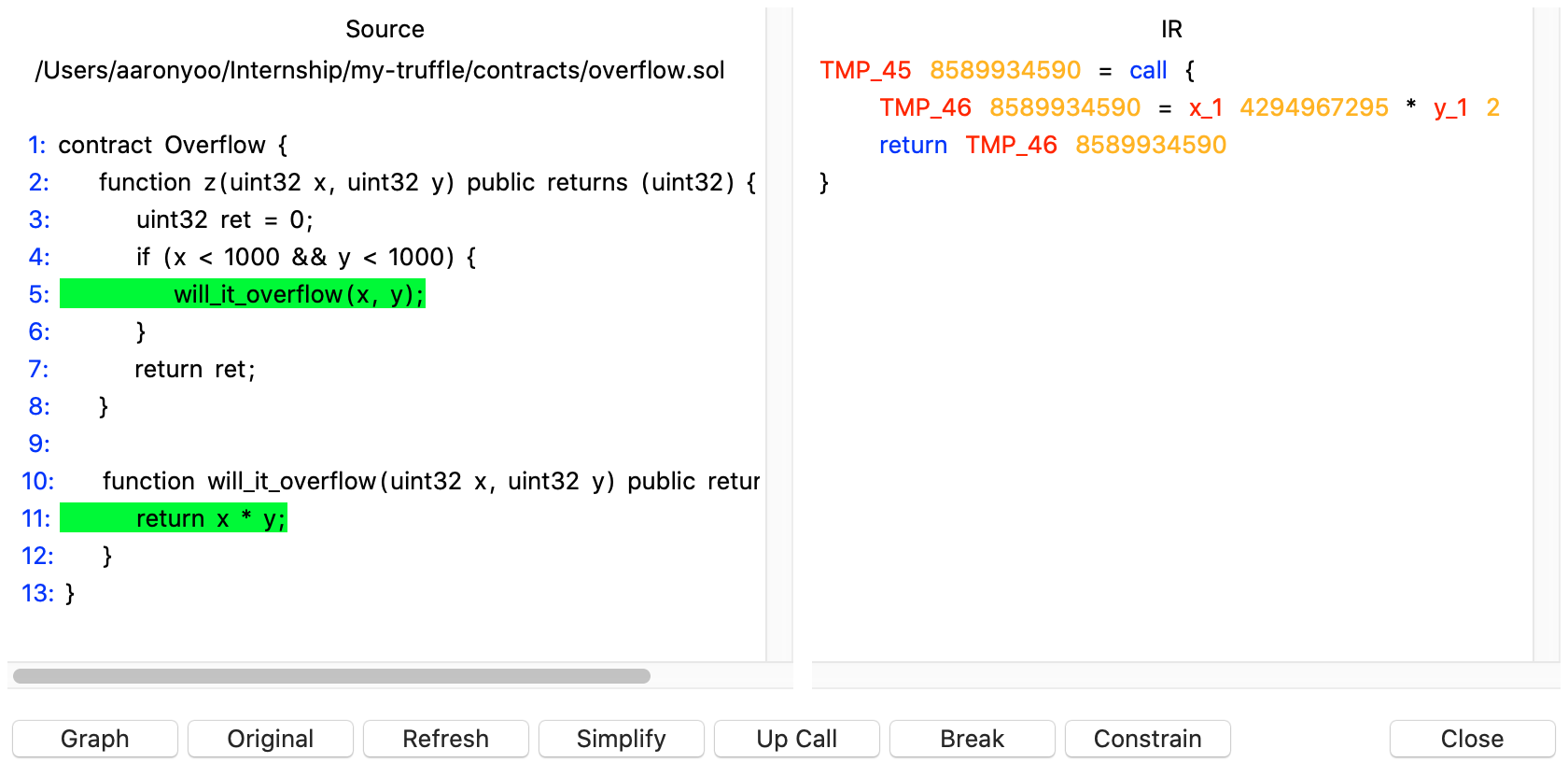Close the viewer window
Viewport: 1568px width, 777px height.
[x=1472, y=739]
